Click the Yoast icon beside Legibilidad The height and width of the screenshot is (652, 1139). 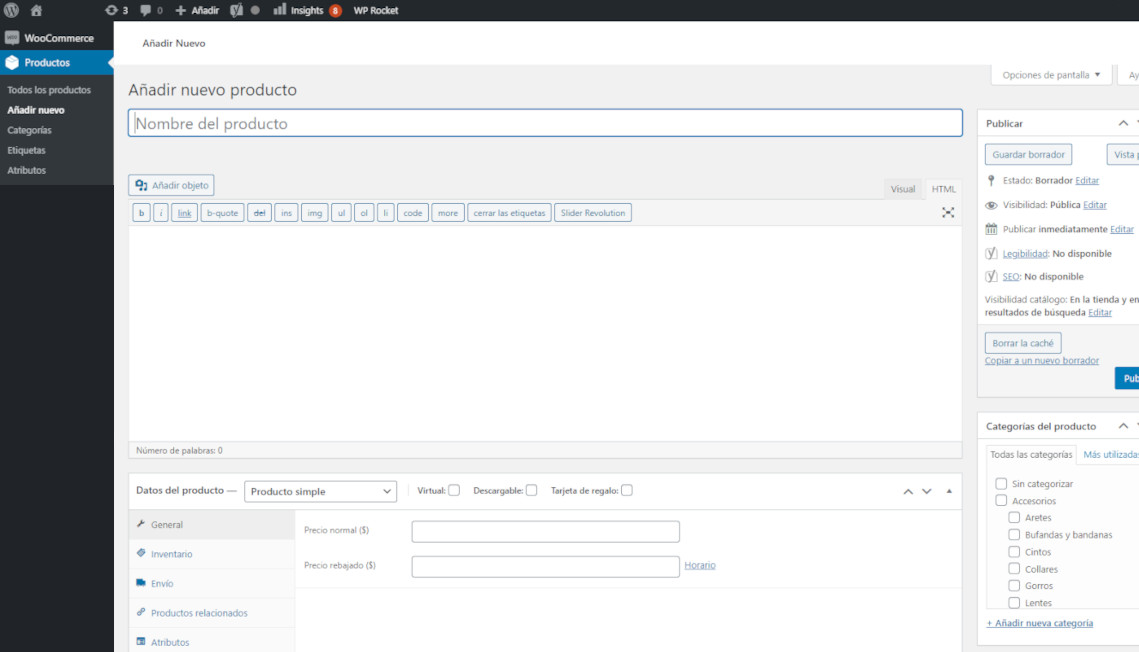991,253
